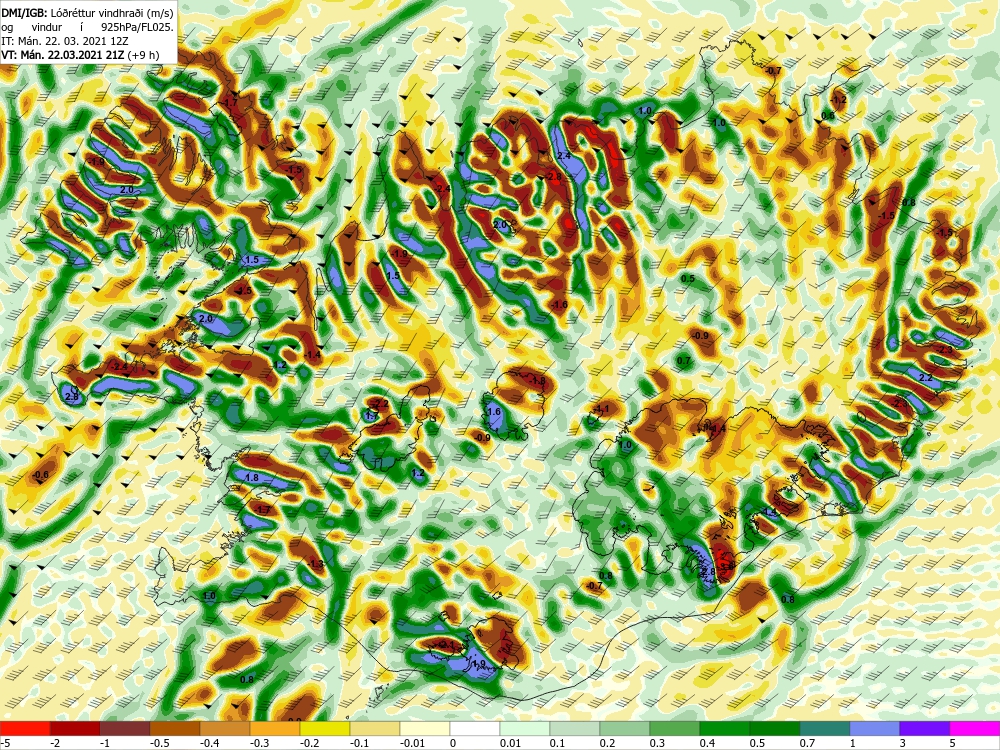Click the bright red legend swatch between -5 and -2
Viewport: 1000px width, 750px height.
[x=25, y=728]
